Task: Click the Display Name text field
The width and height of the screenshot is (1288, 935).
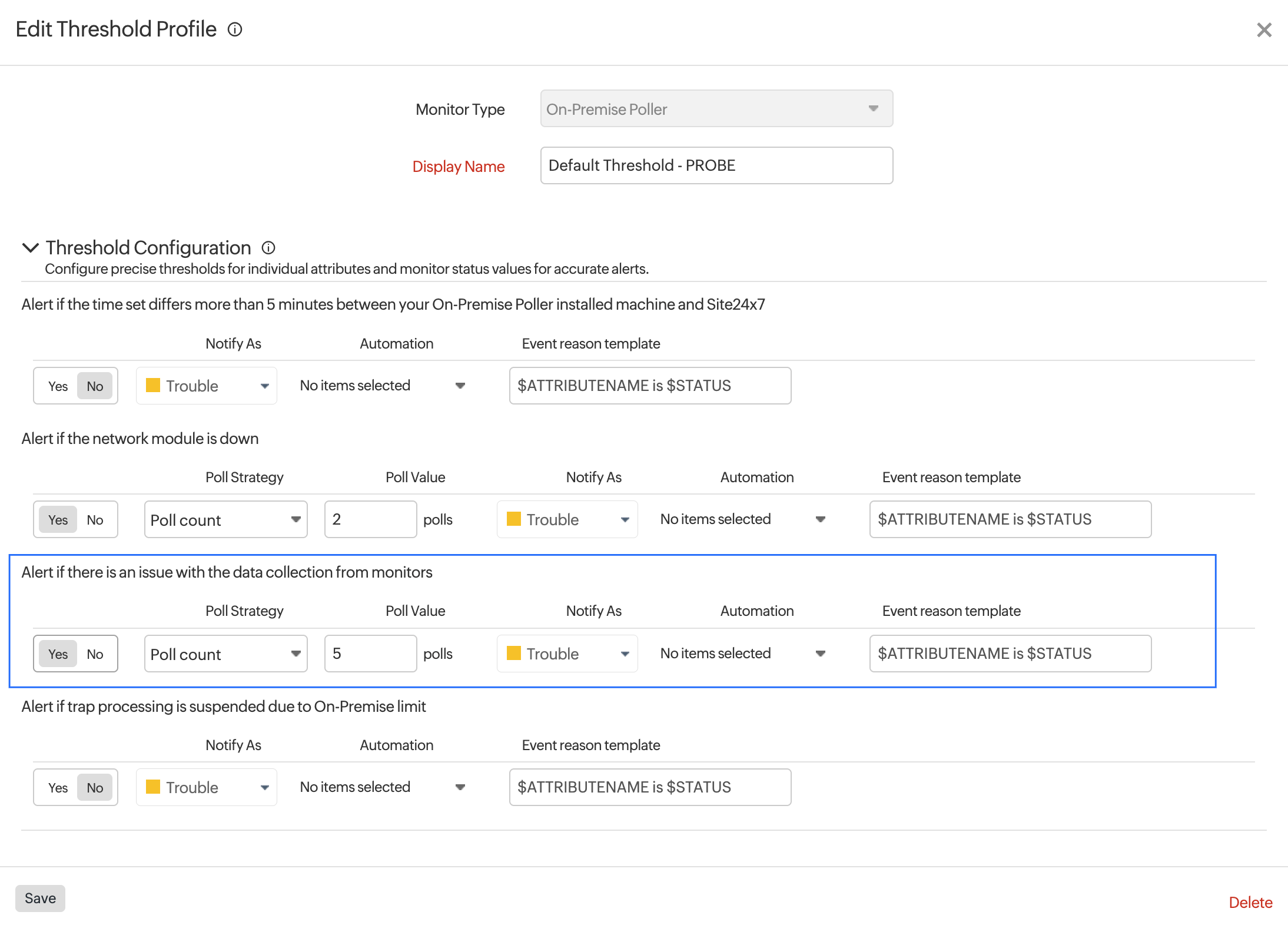Action: (716, 165)
